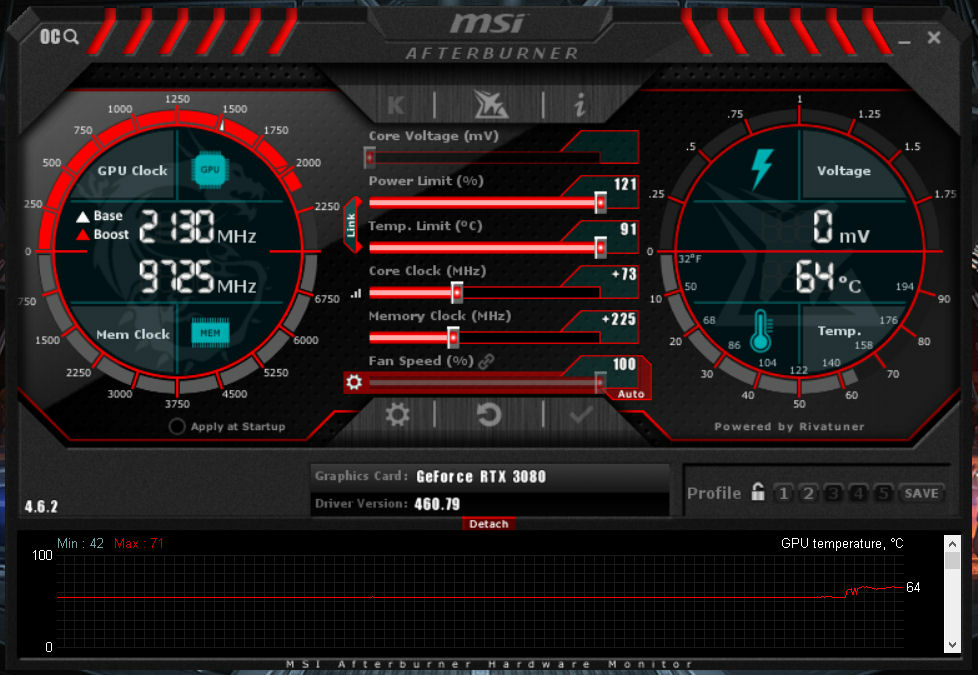Click the driver version 460.79 text

pyautogui.click(x=437, y=503)
